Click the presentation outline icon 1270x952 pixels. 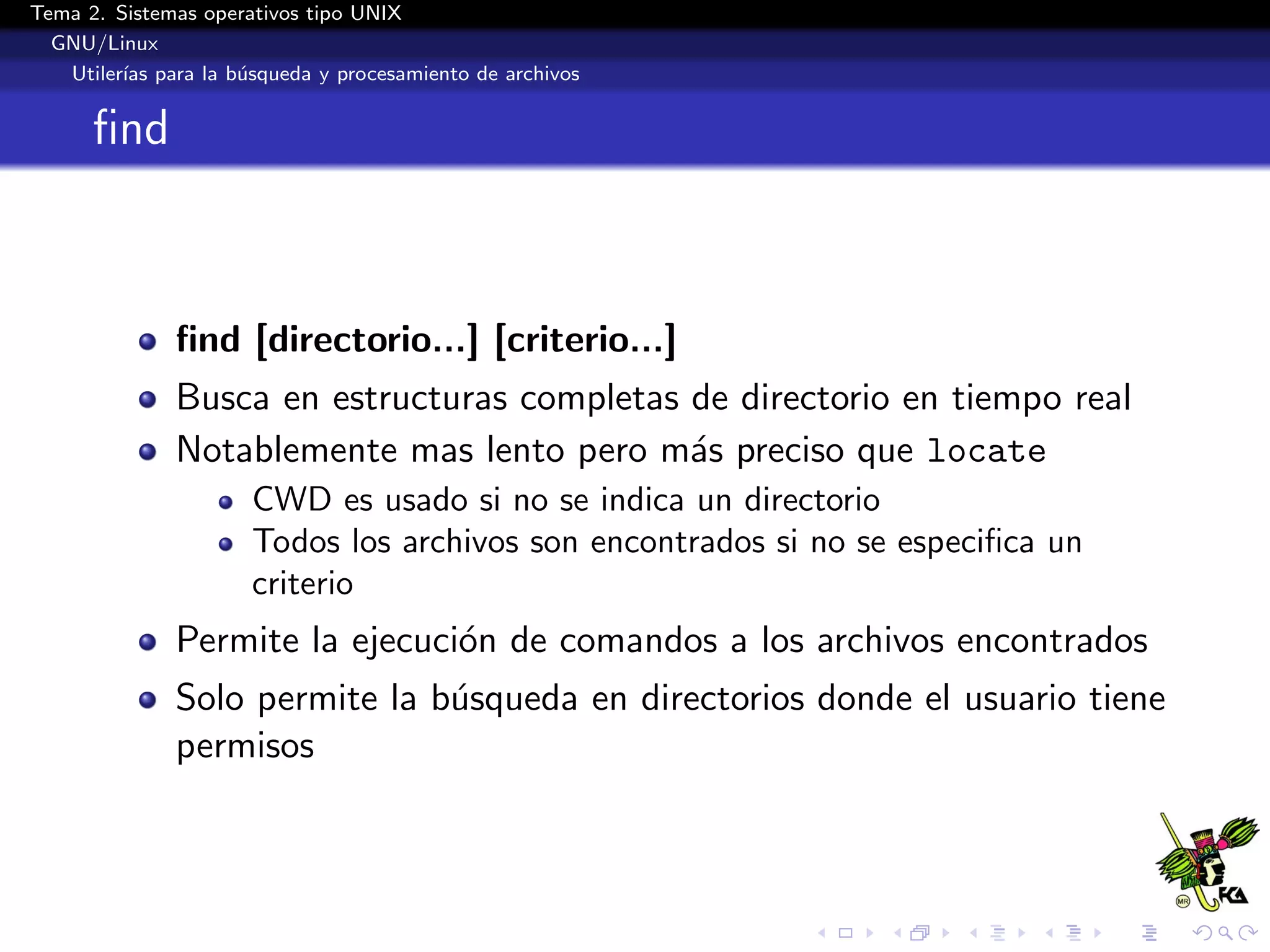point(1149,932)
